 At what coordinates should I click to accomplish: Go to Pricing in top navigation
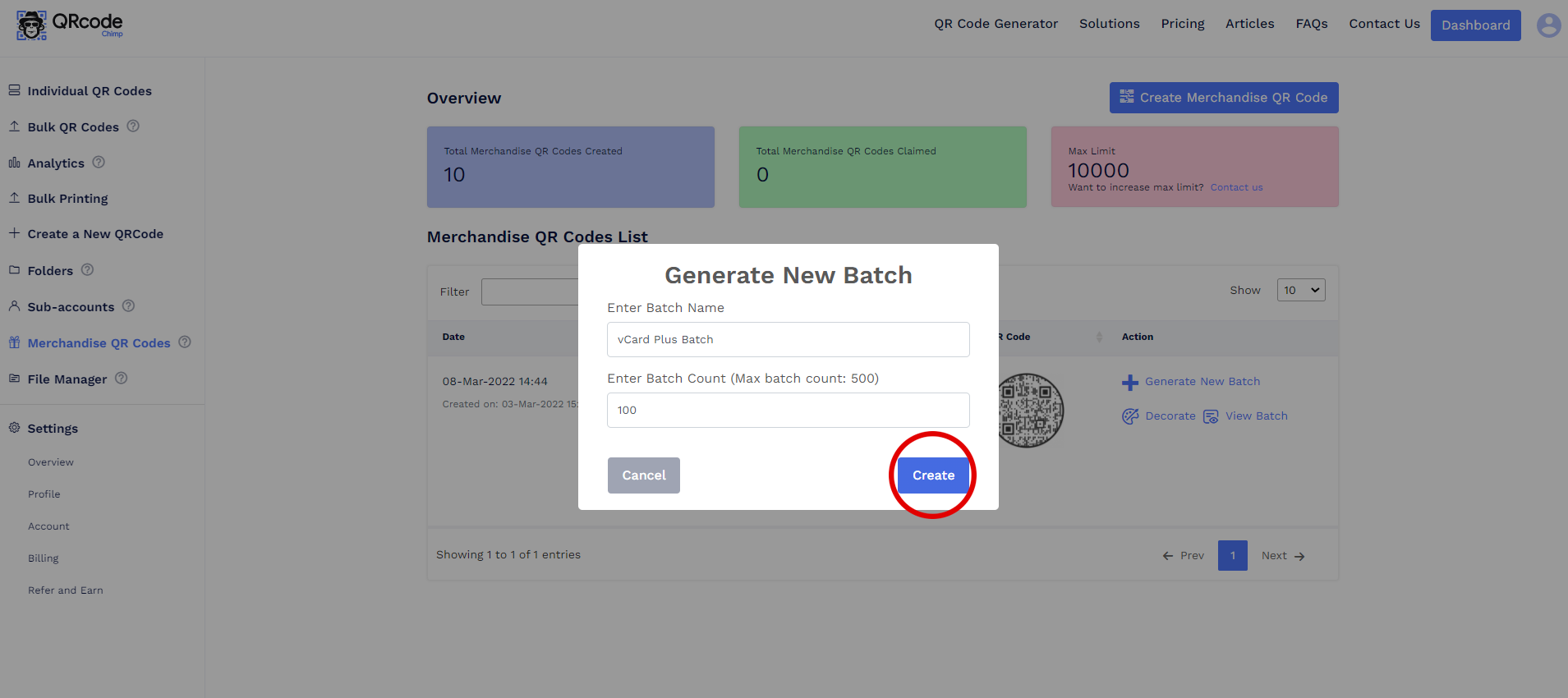[x=1182, y=24]
